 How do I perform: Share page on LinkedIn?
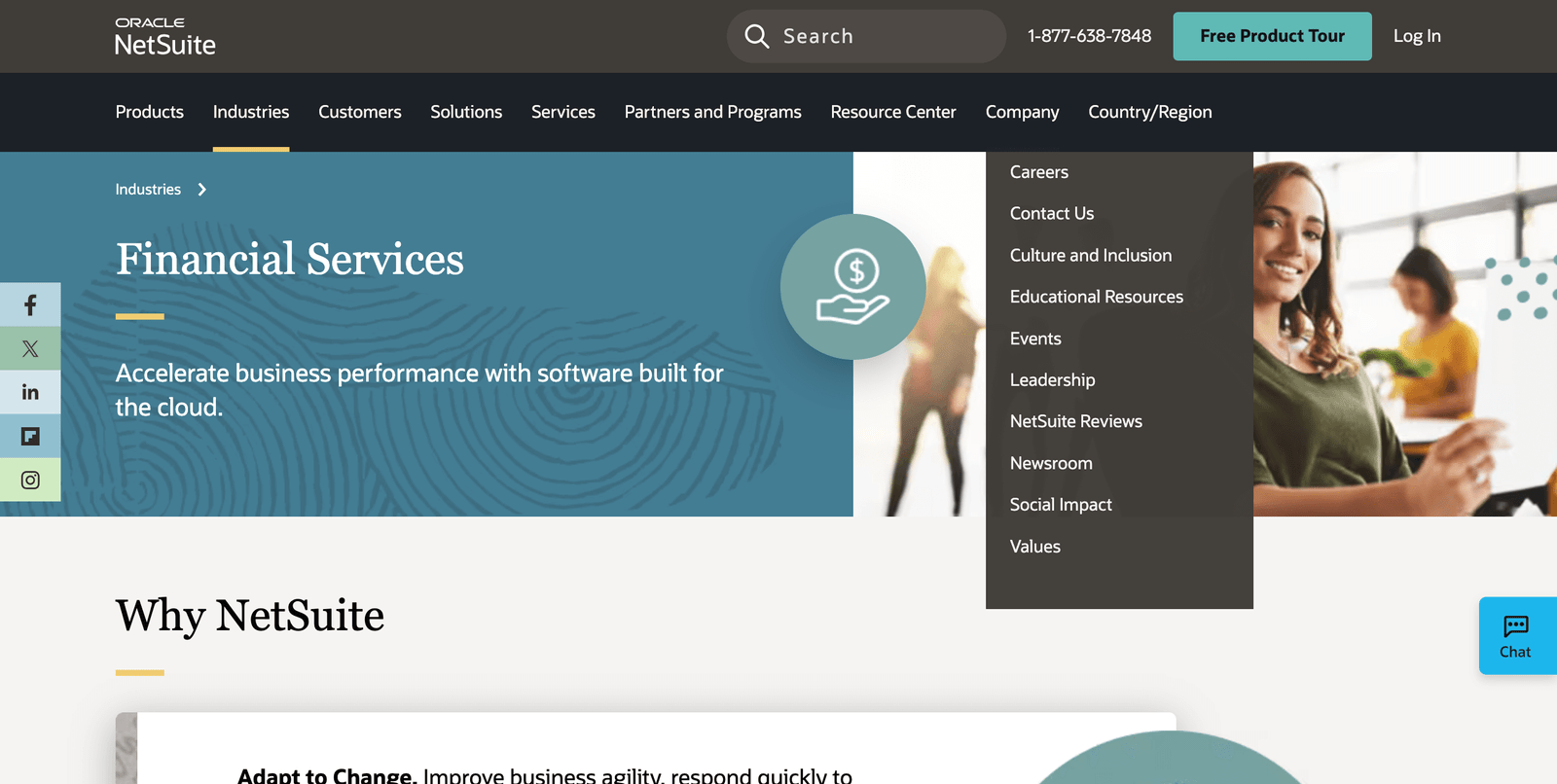[30, 392]
